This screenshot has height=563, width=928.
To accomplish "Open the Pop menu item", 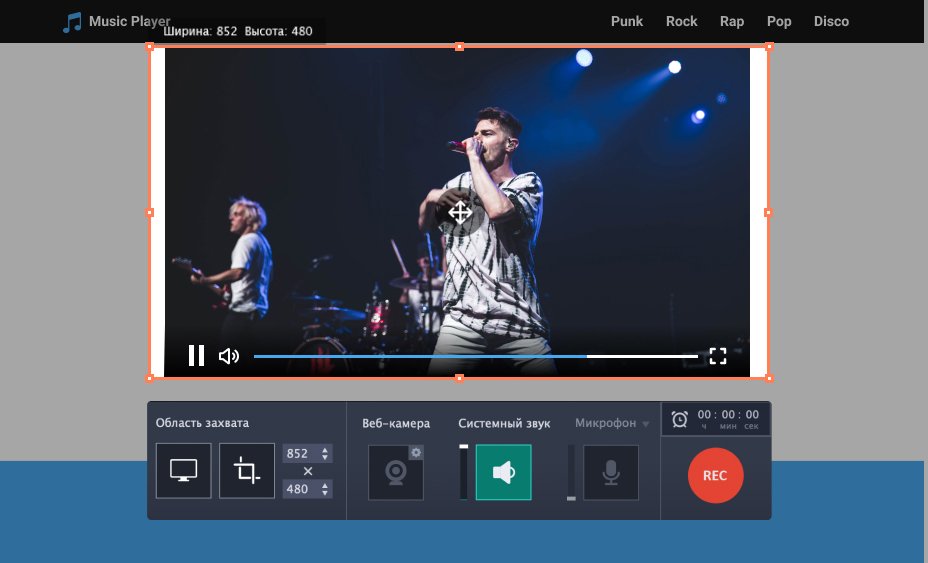I will click(x=779, y=21).
